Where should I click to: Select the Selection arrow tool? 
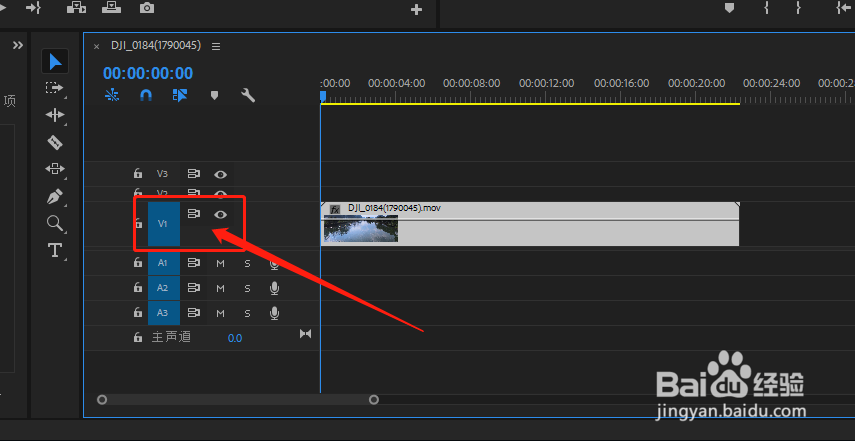point(55,62)
